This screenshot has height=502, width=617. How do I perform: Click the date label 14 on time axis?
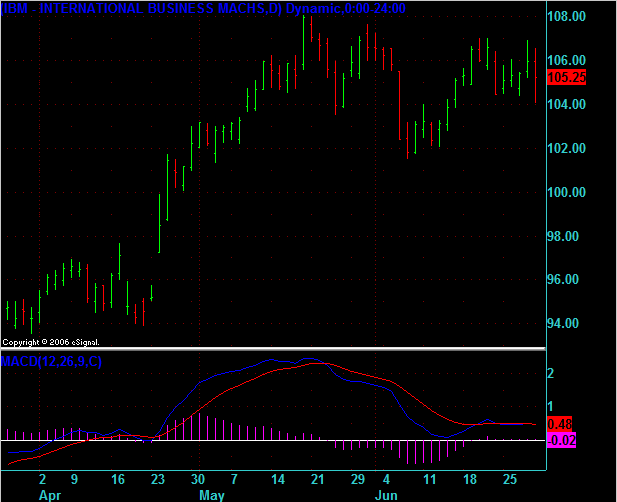tap(278, 479)
